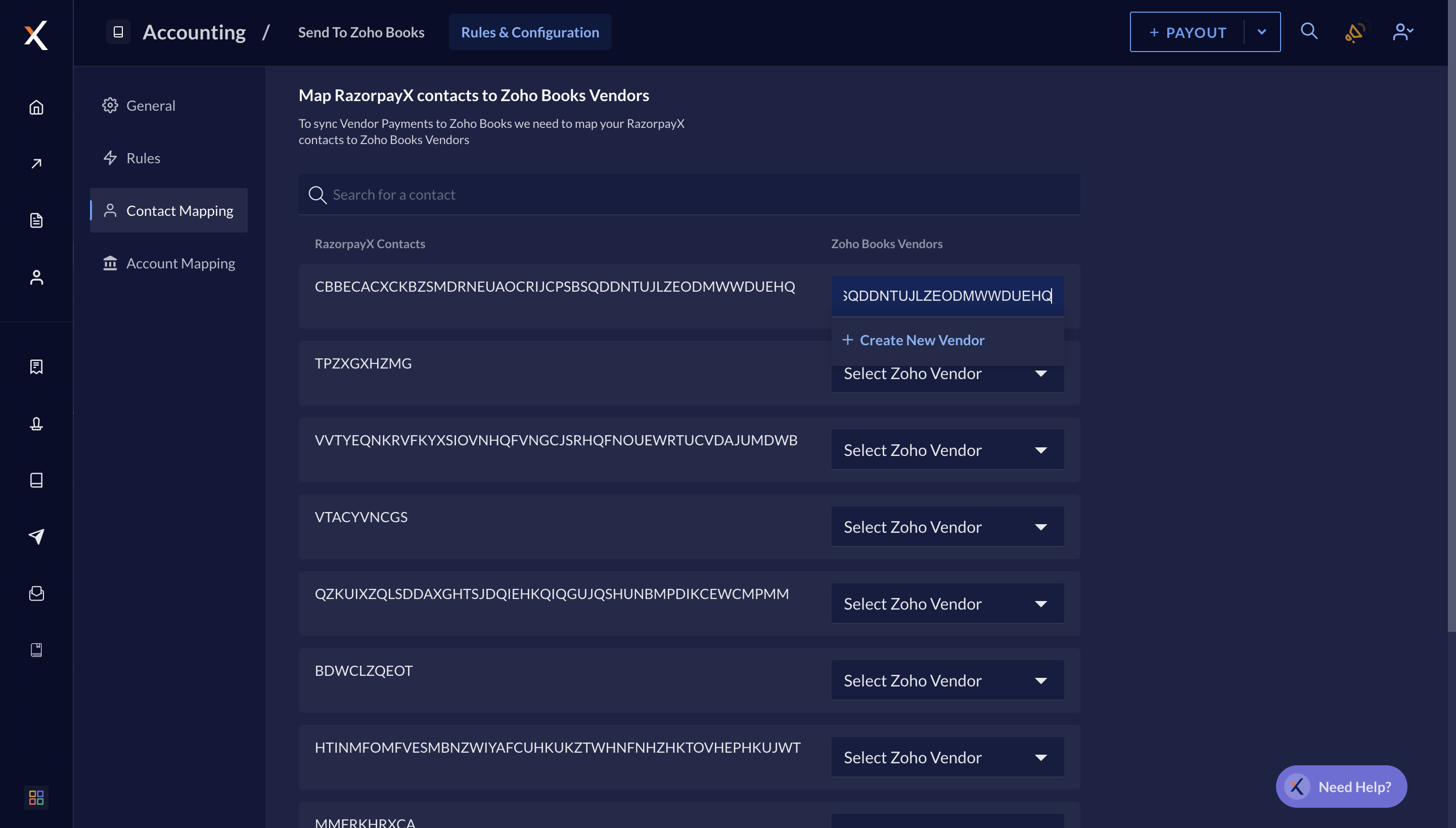Image resolution: width=1456 pixels, height=828 pixels.
Task: Open the Home icon in sidebar
Action: click(x=36, y=108)
